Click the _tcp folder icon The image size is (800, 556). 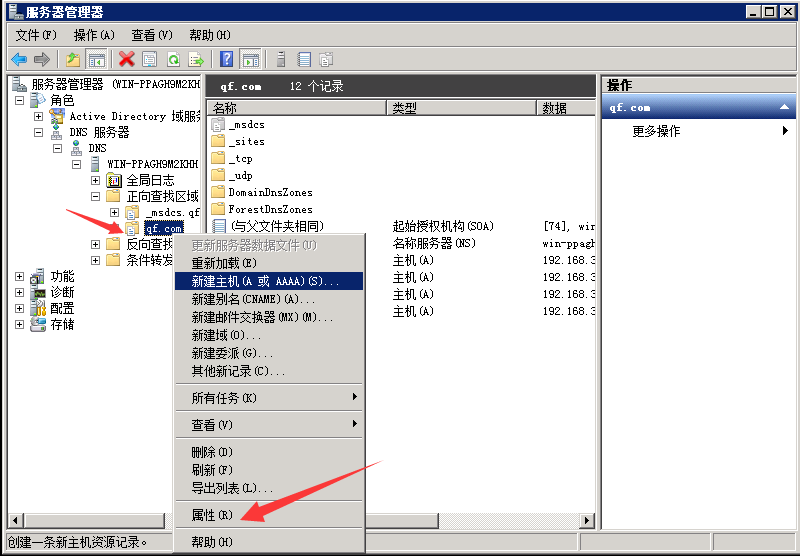point(218,158)
